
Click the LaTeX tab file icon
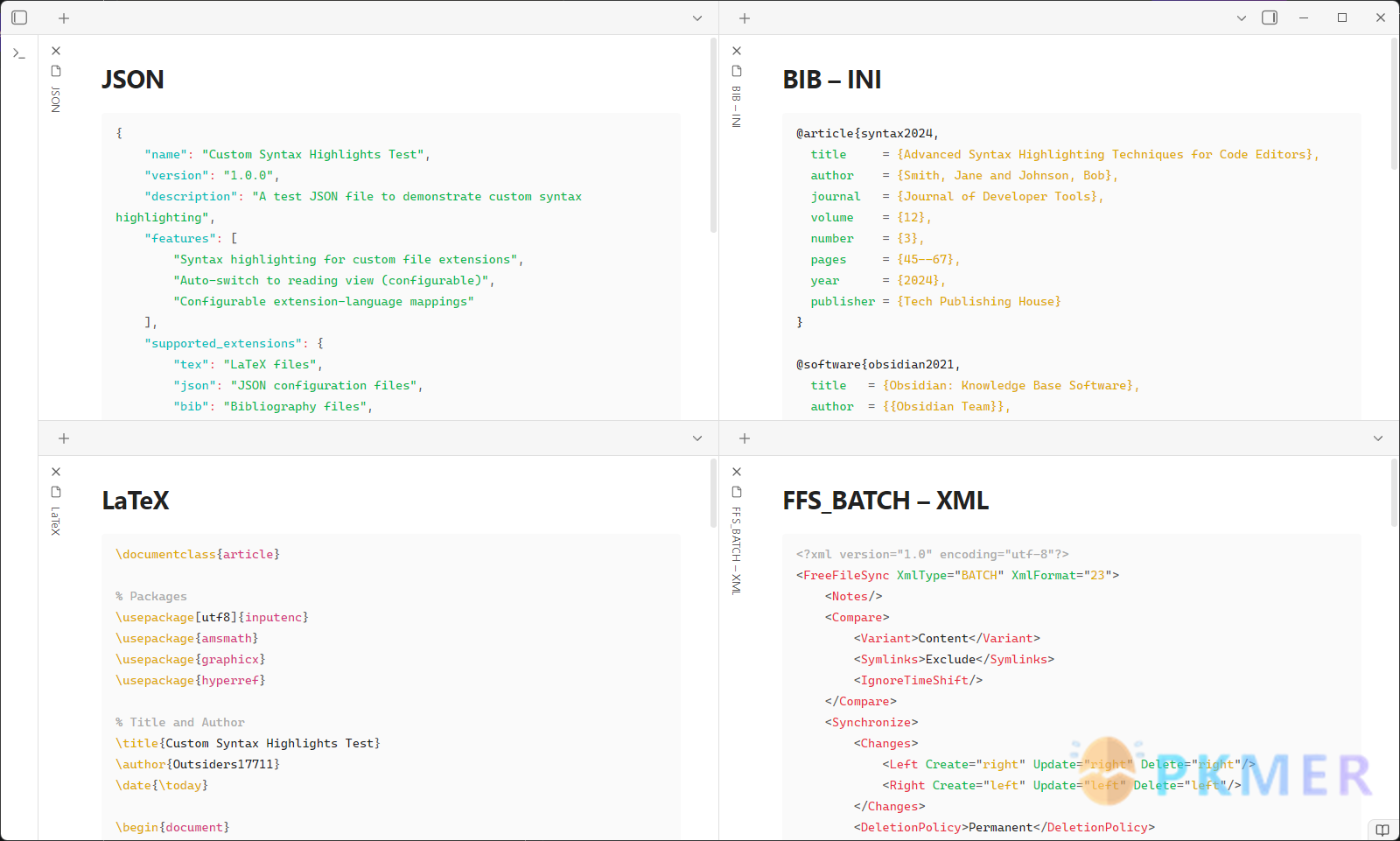click(x=56, y=492)
